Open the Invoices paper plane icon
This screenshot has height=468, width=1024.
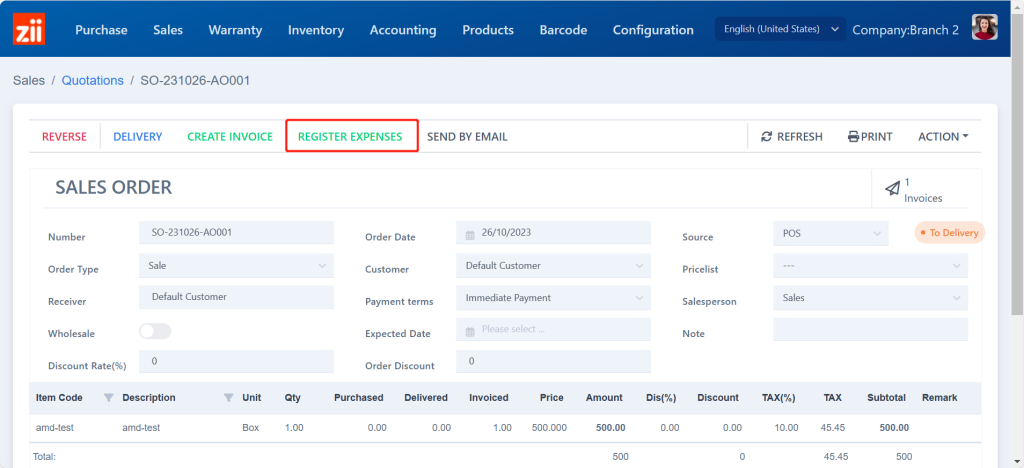(x=892, y=189)
